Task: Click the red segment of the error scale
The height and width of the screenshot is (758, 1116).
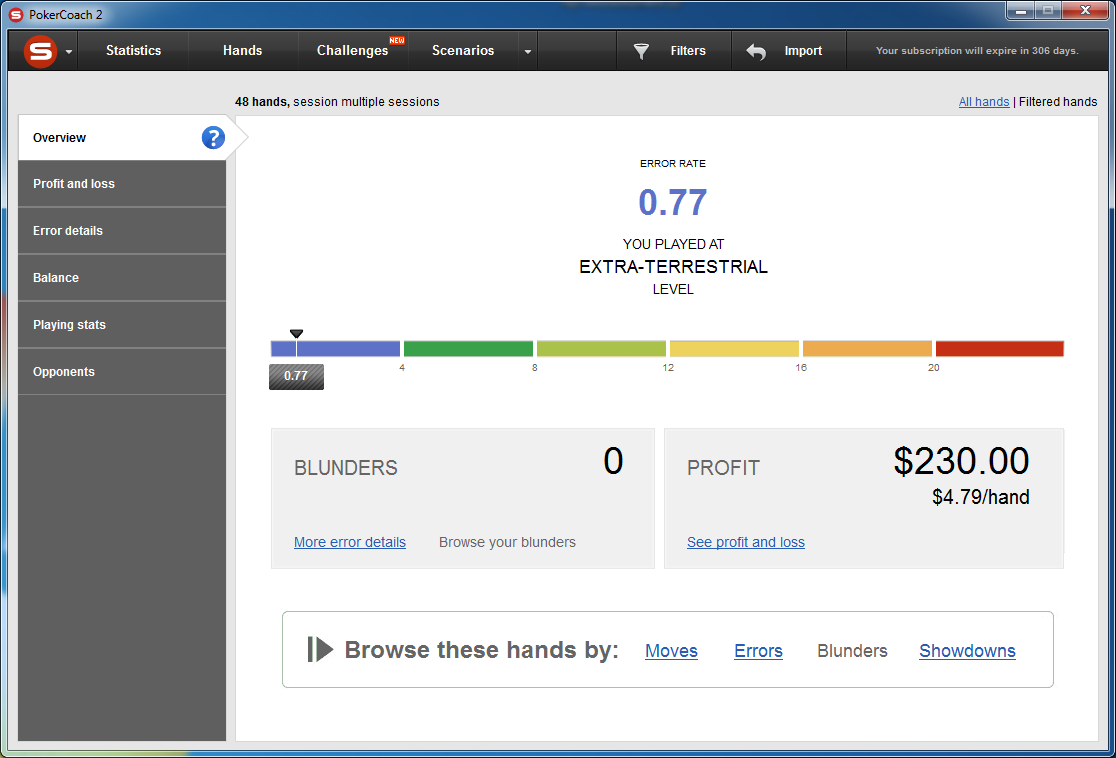Action: click(x=999, y=349)
